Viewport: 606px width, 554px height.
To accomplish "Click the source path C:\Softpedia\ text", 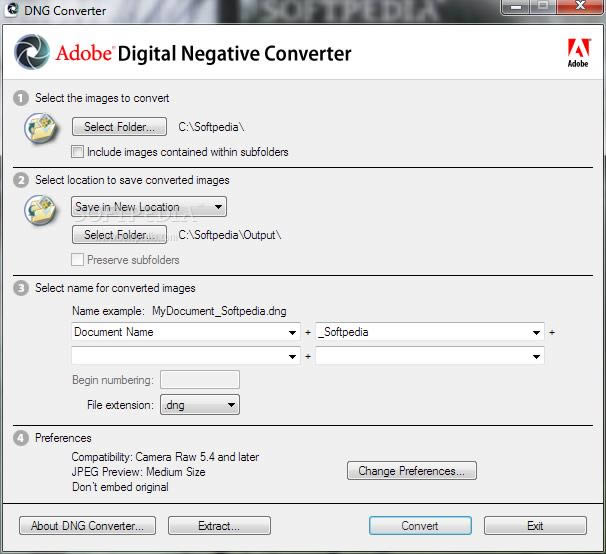I will tap(211, 127).
